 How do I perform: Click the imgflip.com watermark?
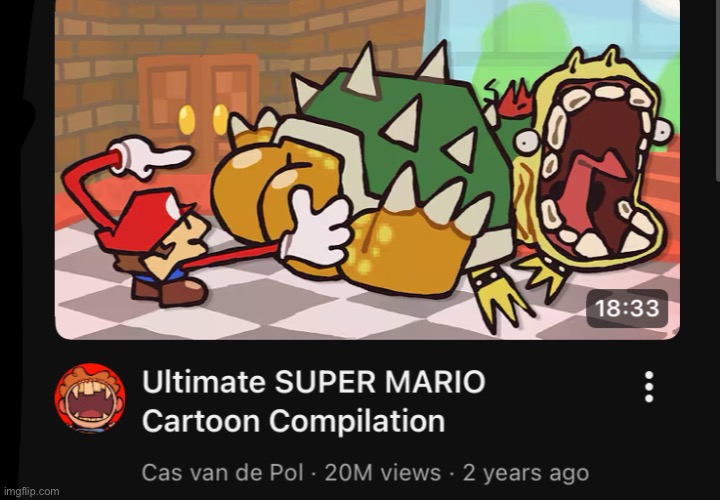tap(31, 492)
